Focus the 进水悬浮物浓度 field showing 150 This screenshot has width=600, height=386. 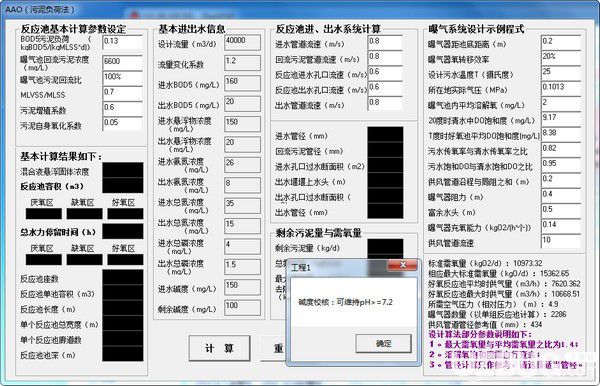tap(243, 124)
